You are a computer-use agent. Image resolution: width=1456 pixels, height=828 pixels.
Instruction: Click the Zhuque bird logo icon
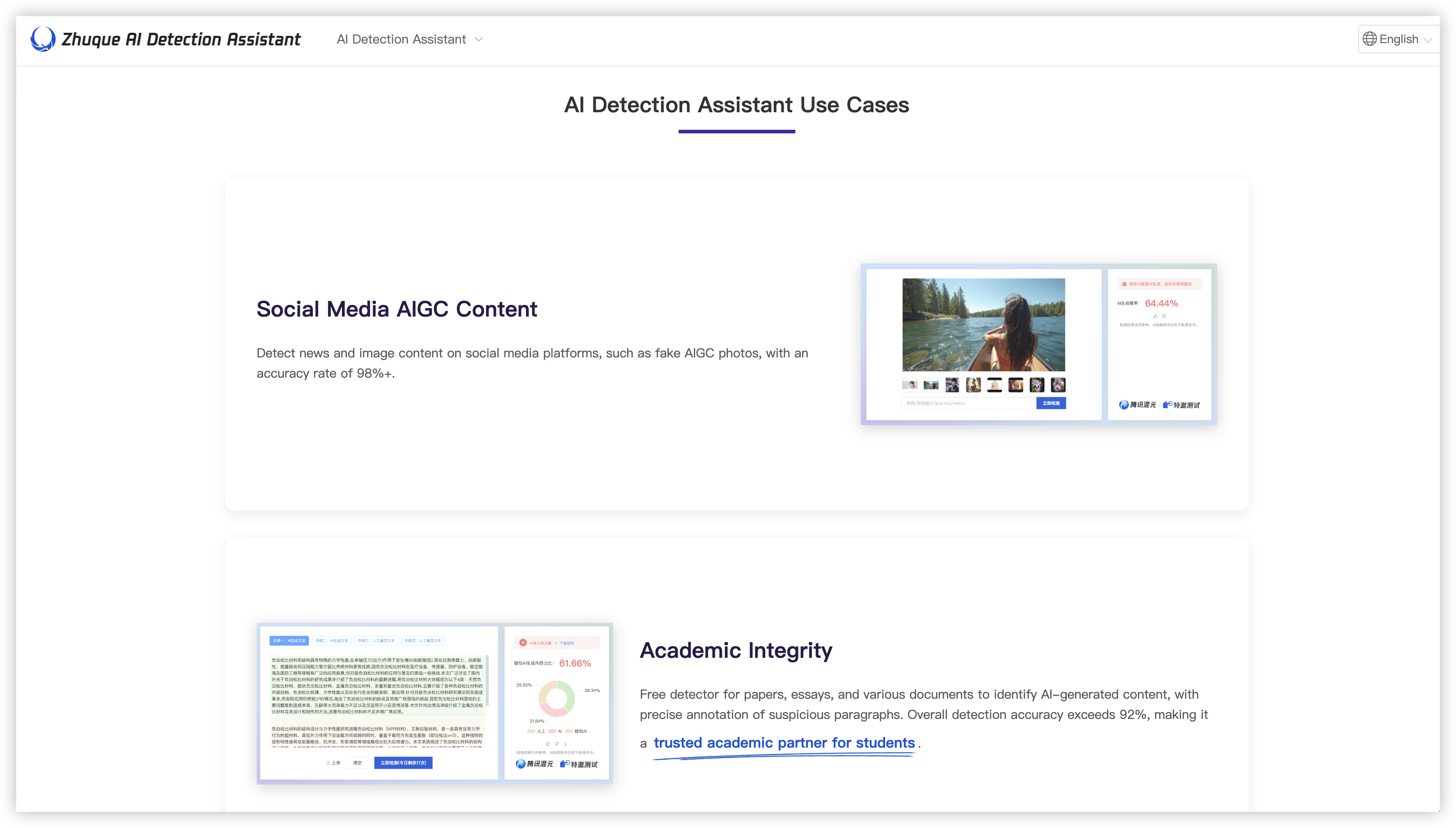(x=43, y=39)
